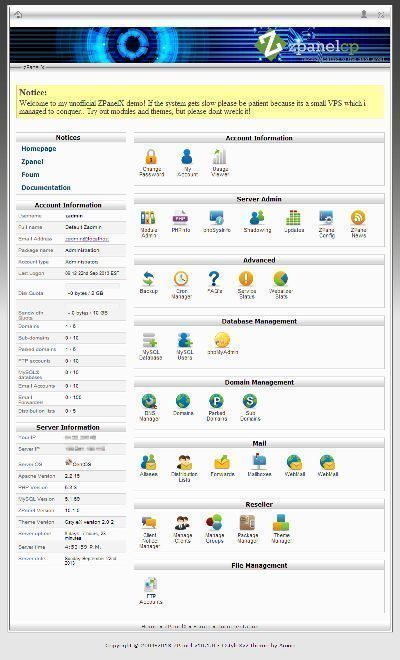Open the PHPInfo icon
400x660 pixels.
coord(180,218)
